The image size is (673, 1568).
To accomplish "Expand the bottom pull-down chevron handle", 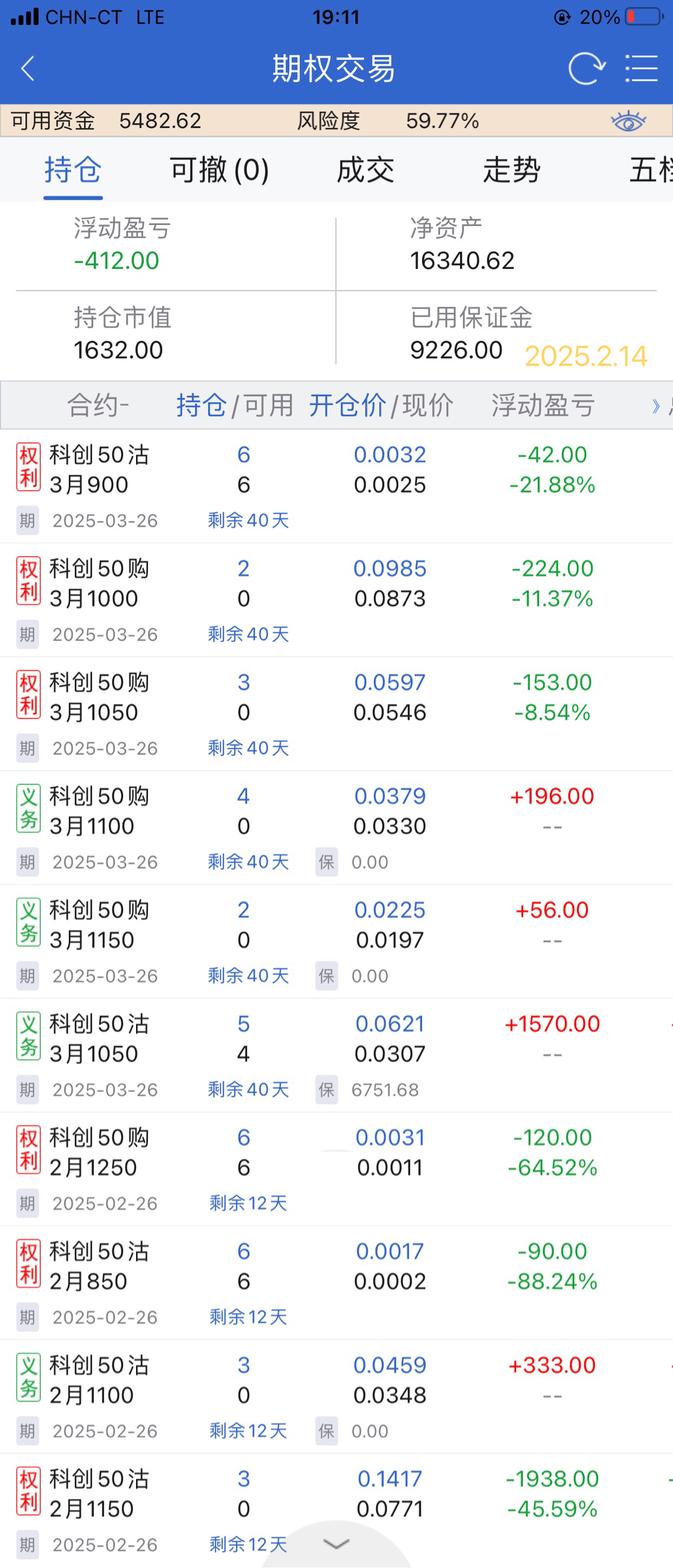I will tap(336, 1544).
